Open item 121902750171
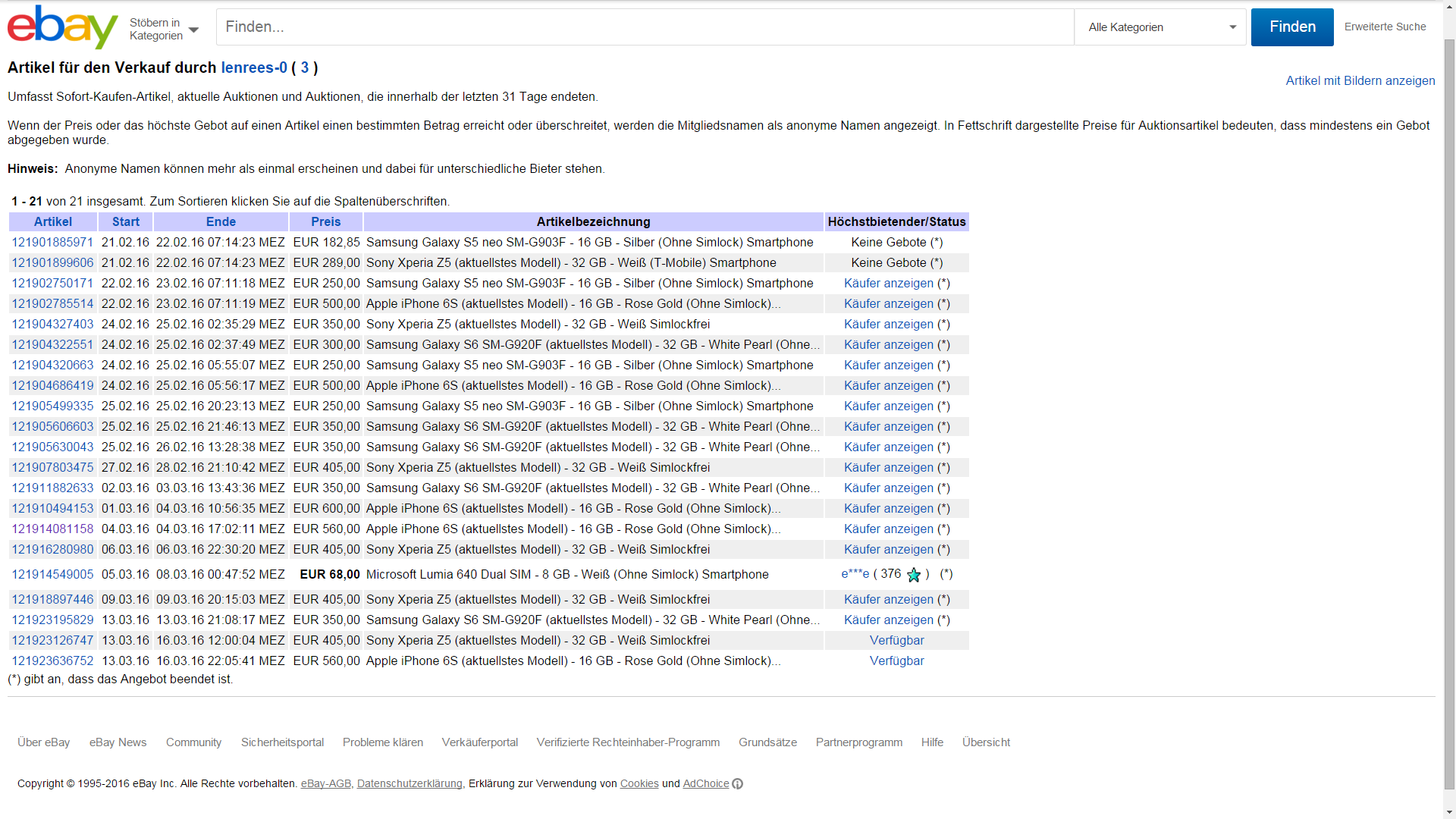 pos(52,283)
